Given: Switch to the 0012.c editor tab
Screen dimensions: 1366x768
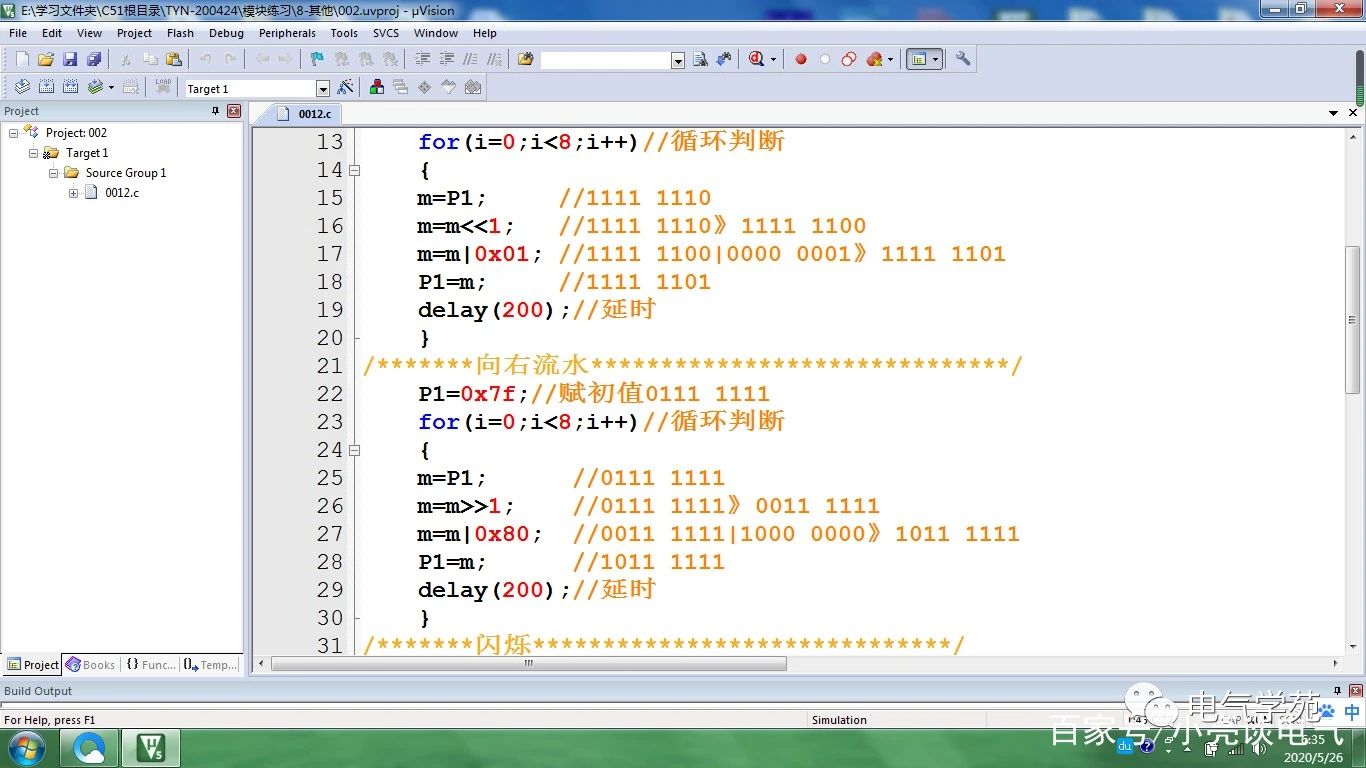Looking at the screenshot, I should tap(304, 114).
